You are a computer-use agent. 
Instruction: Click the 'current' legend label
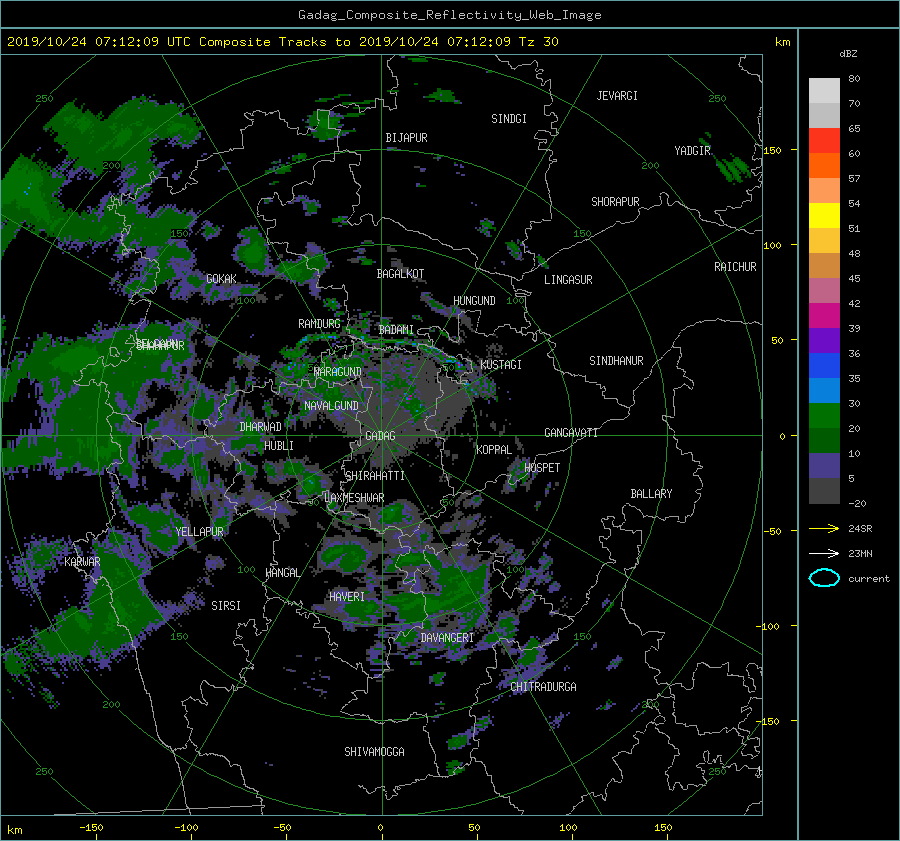869,579
